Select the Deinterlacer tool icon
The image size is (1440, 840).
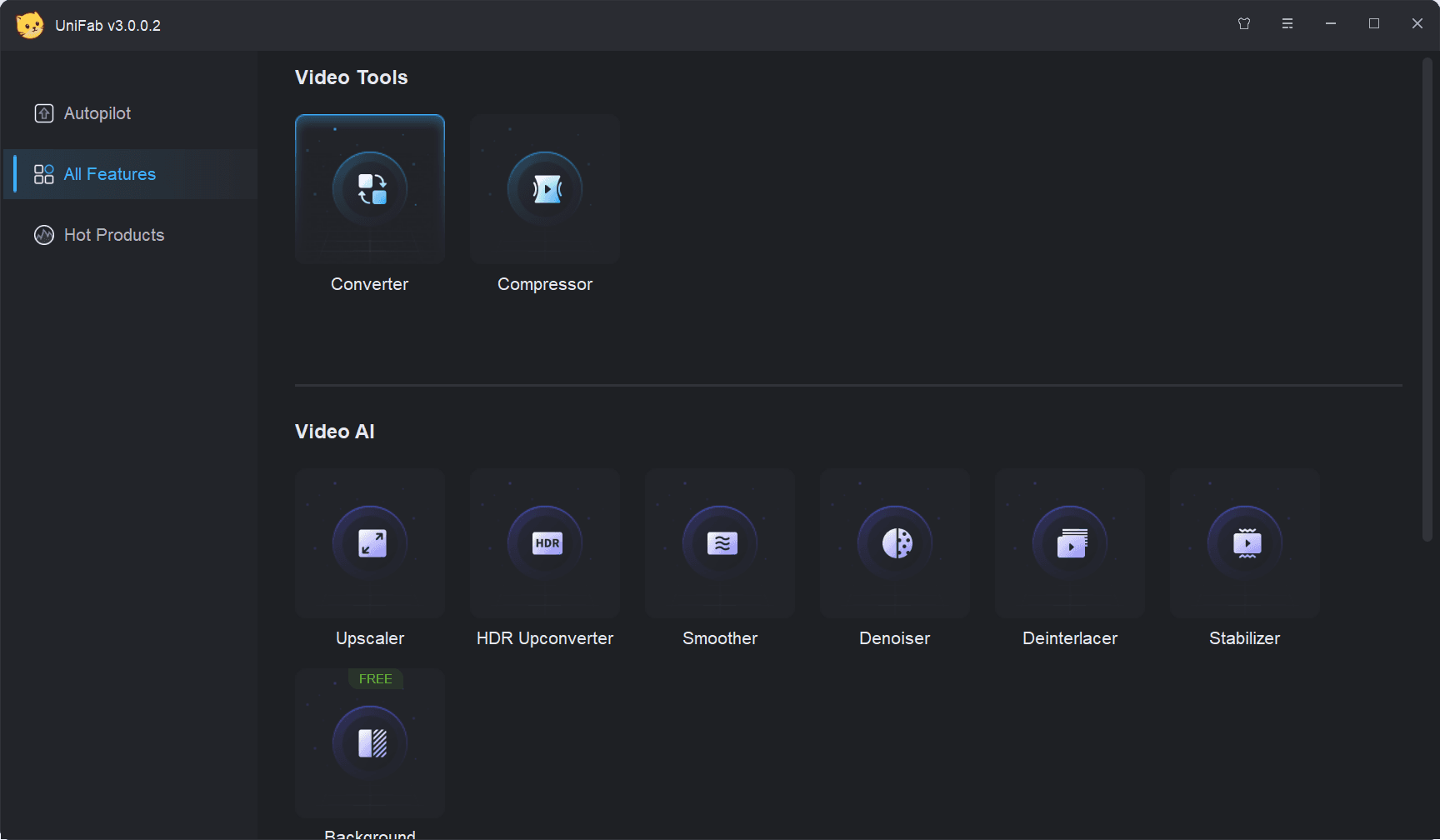(x=1070, y=543)
